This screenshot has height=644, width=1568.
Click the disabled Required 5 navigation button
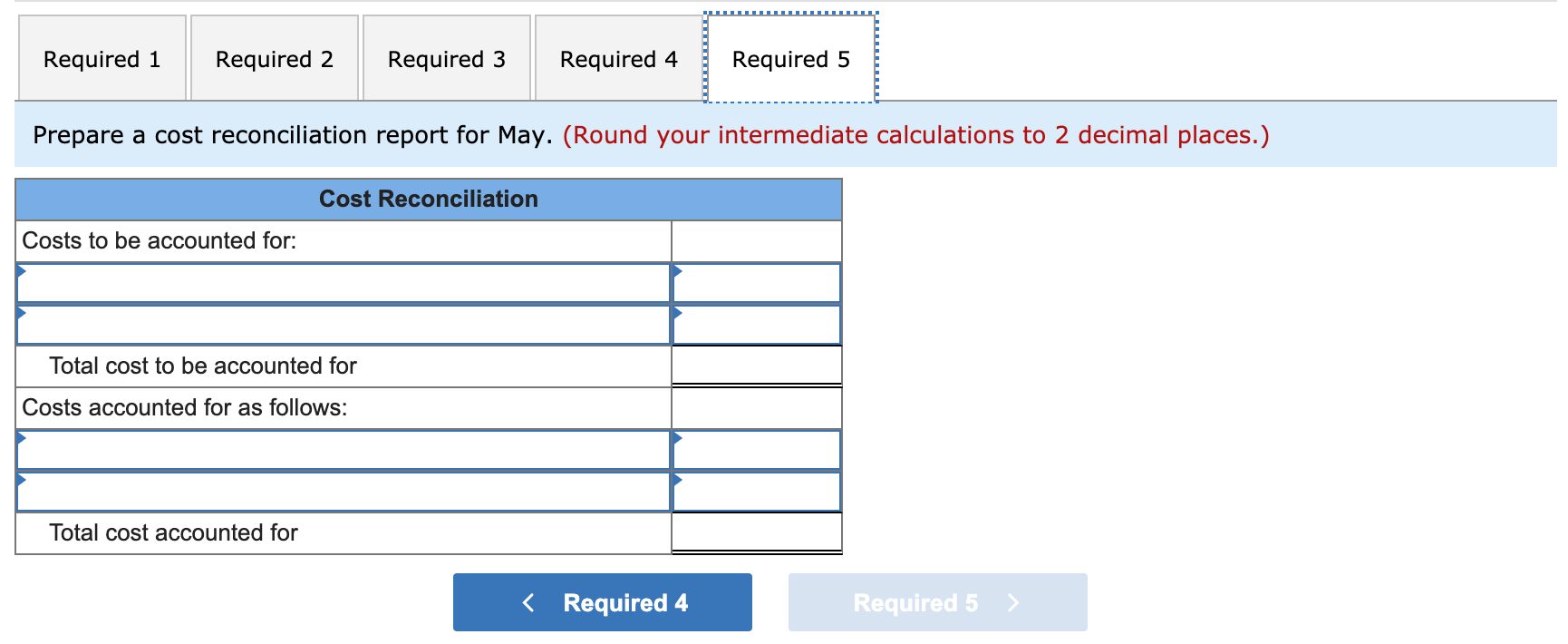[x=937, y=601]
